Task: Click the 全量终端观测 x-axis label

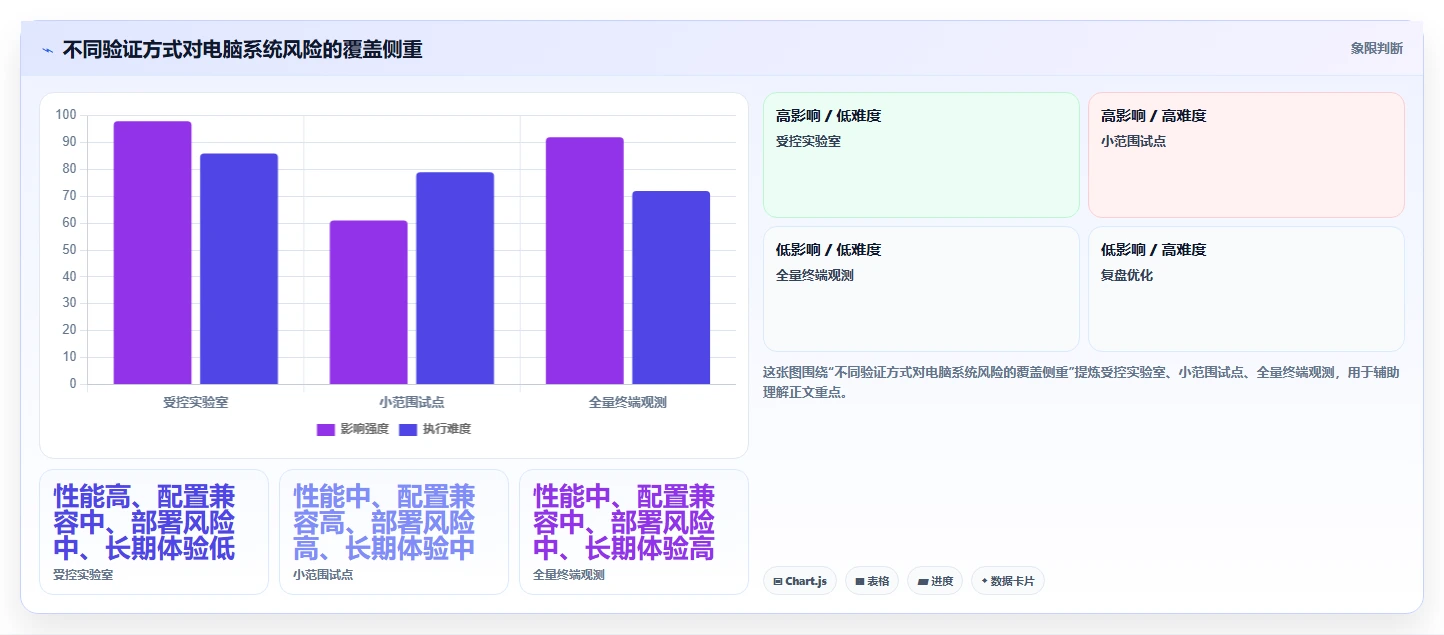Action: tap(628, 402)
